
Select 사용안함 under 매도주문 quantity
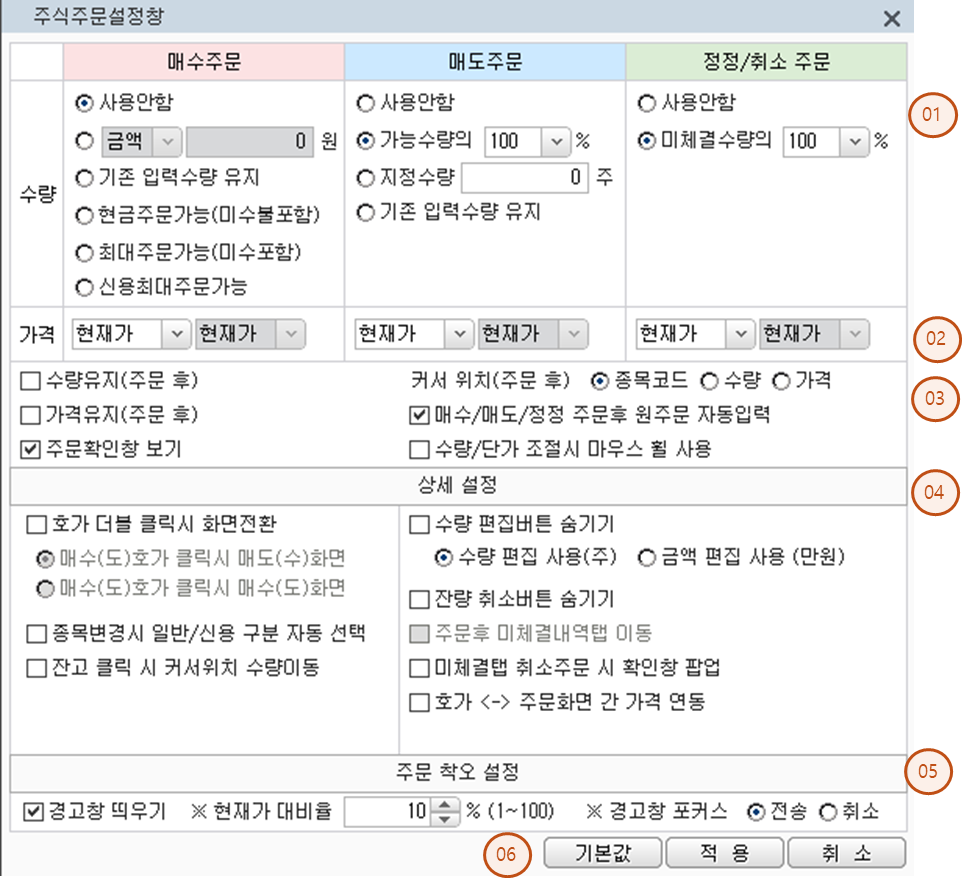[x=365, y=103]
